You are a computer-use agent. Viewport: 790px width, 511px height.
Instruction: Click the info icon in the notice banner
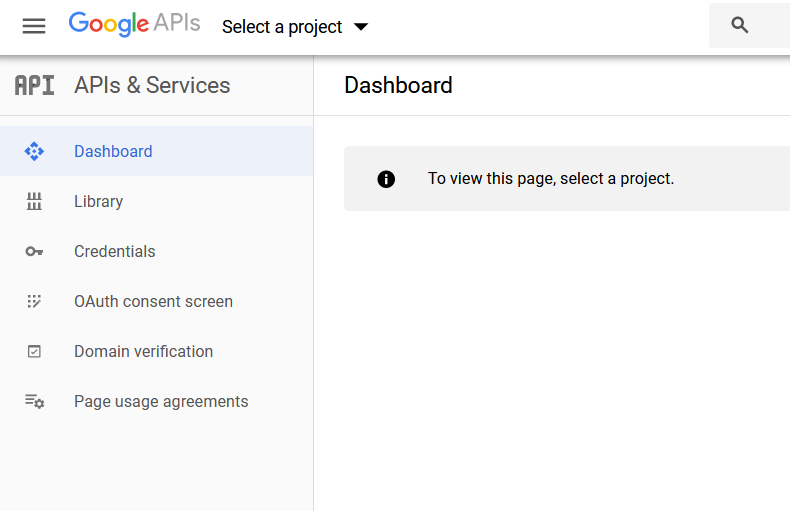[386, 179]
